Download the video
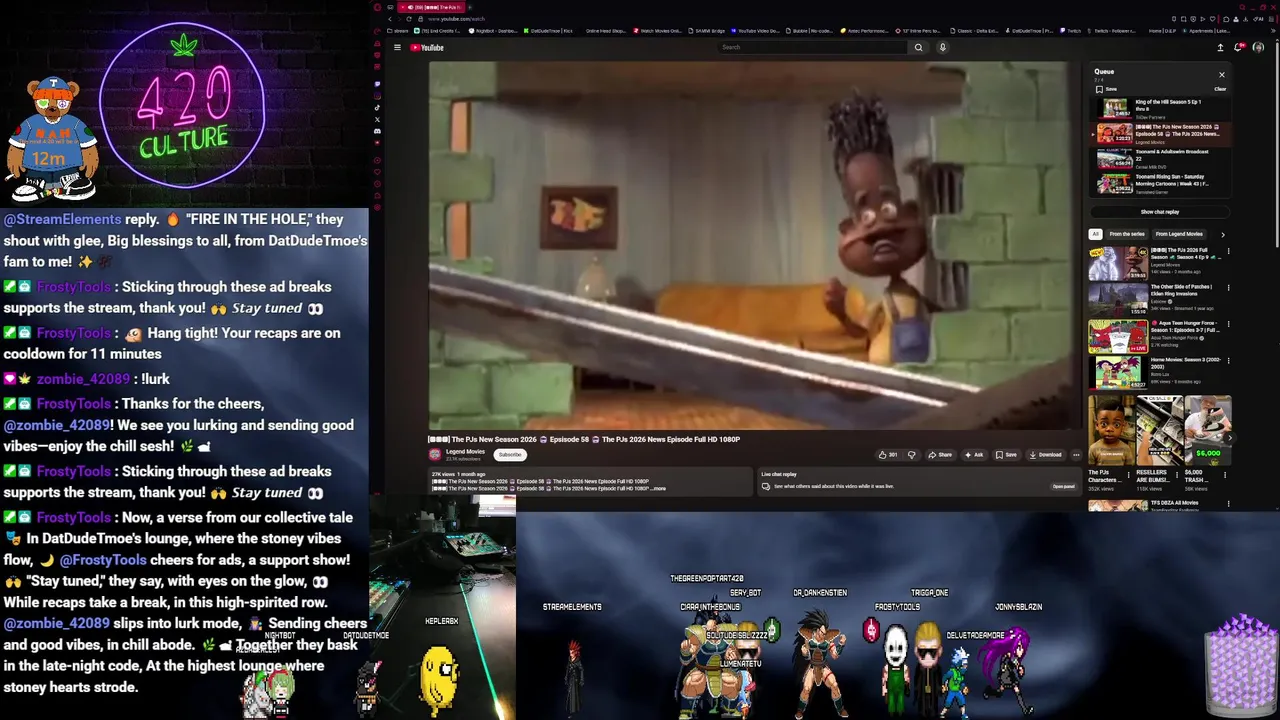This screenshot has height=720, width=1280. pos(1044,455)
